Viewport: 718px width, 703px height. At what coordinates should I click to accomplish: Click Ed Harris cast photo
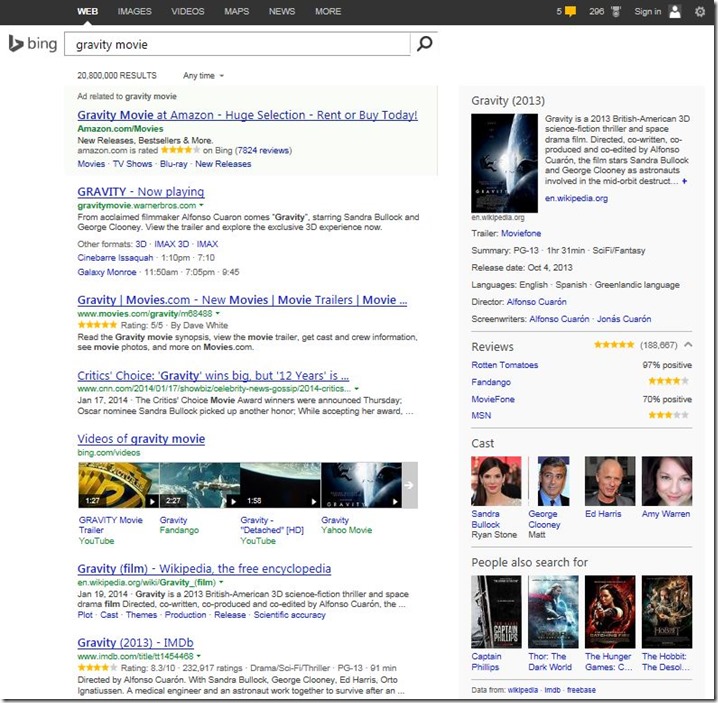(609, 481)
